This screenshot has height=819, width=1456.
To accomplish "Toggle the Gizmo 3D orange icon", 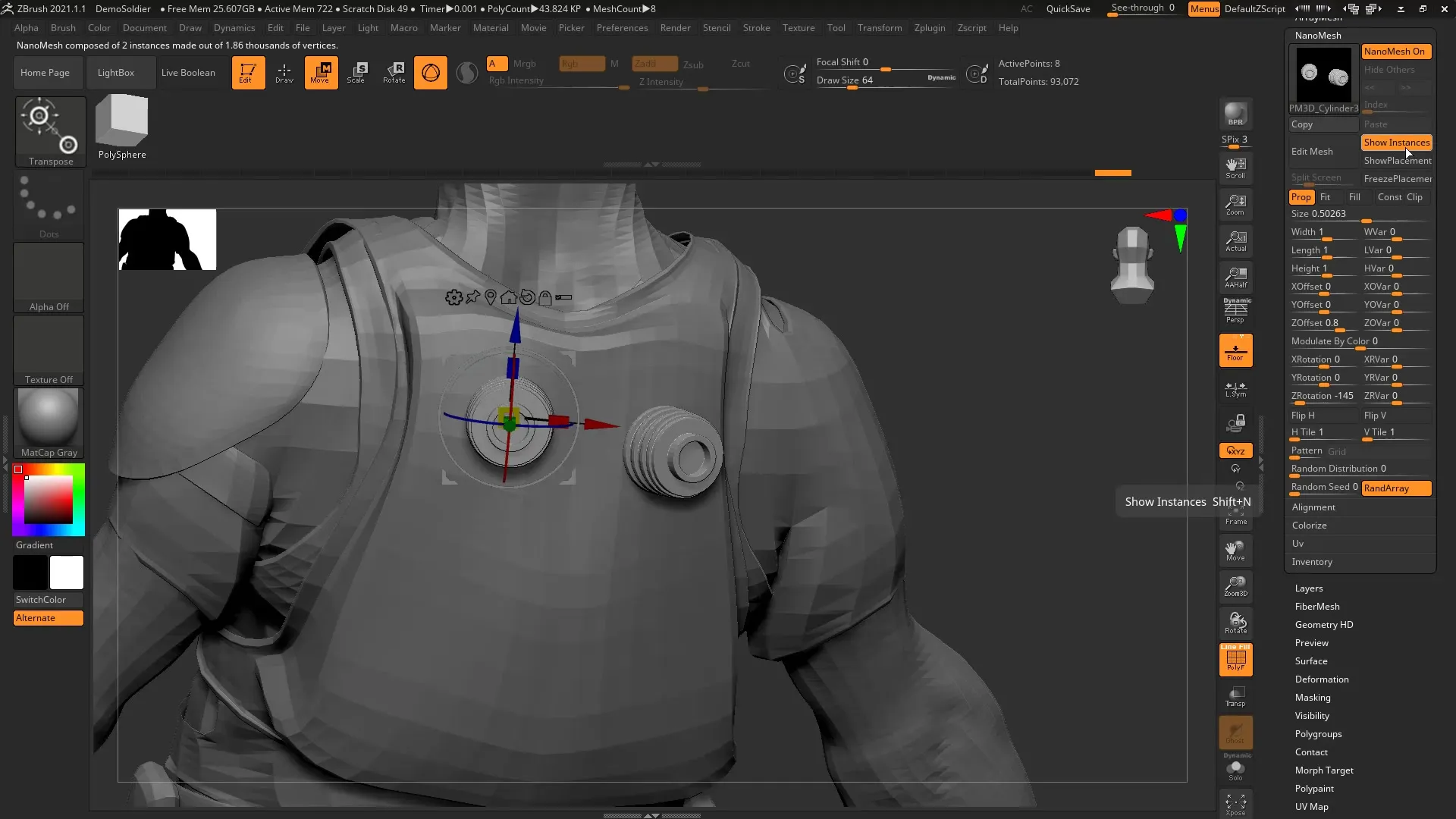I will coord(431,73).
